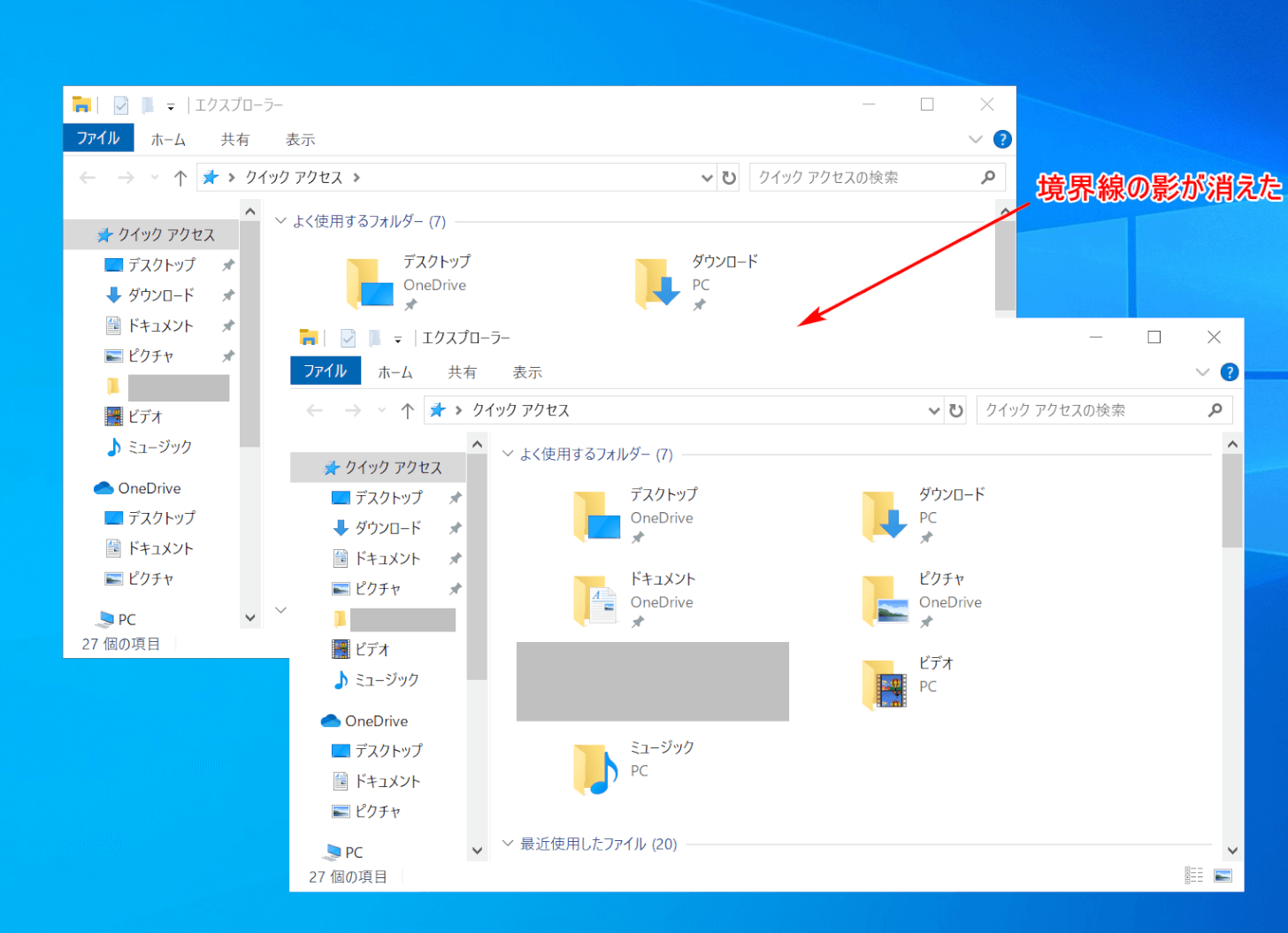Click Refresh button in back window
Viewport: 1288px width, 933px height.
[729, 178]
